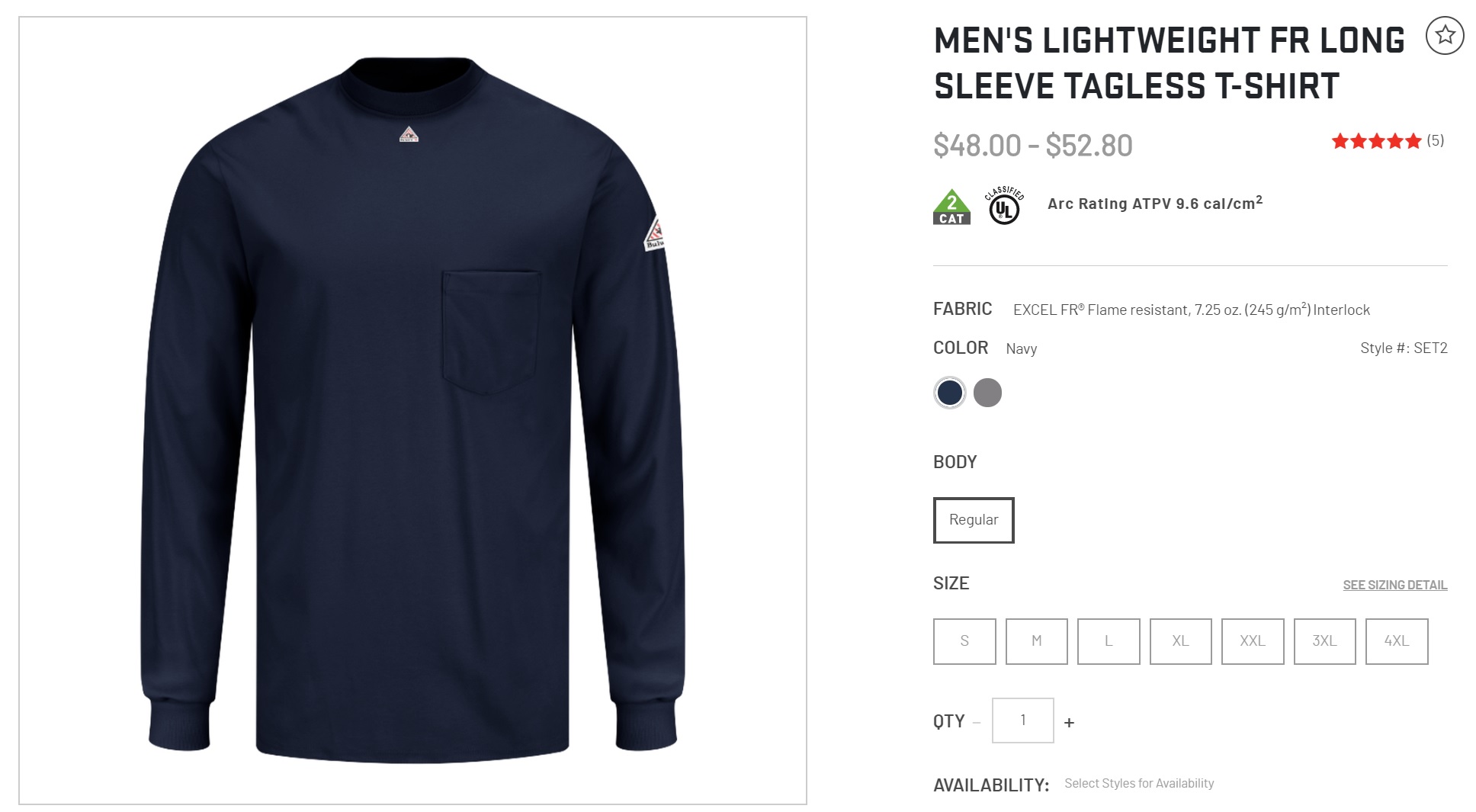Increase quantity with the plus button
The image size is (1476, 812).
pyautogui.click(x=1069, y=722)
